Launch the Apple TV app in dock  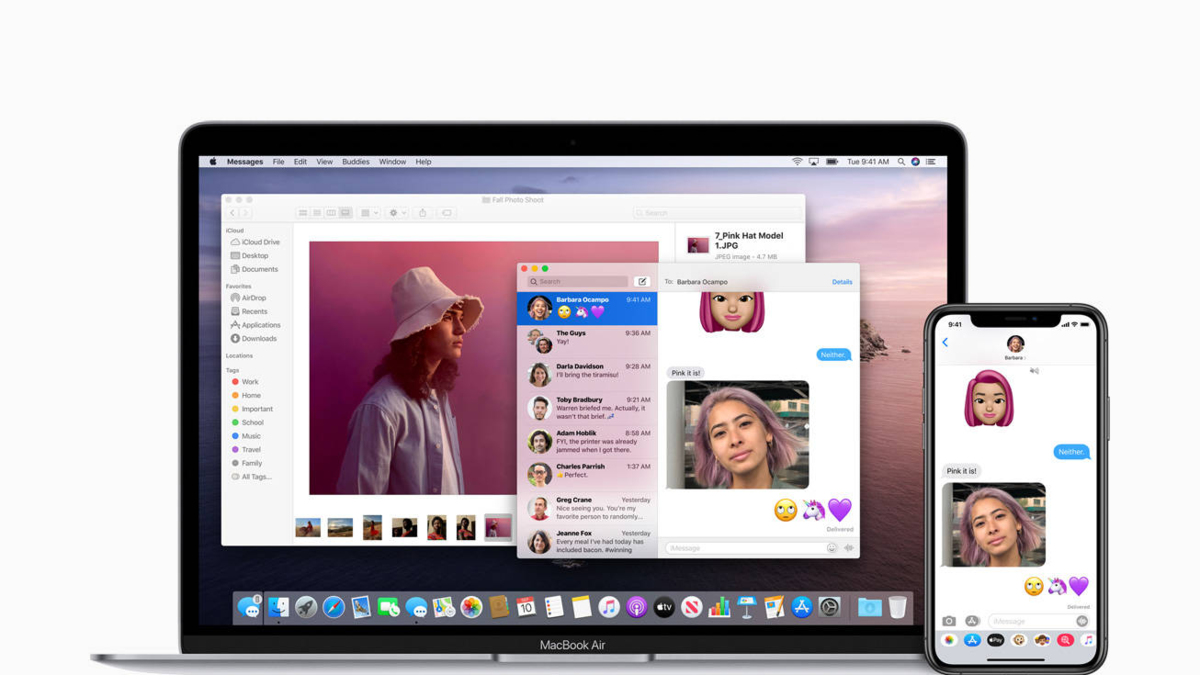[664, 607]
